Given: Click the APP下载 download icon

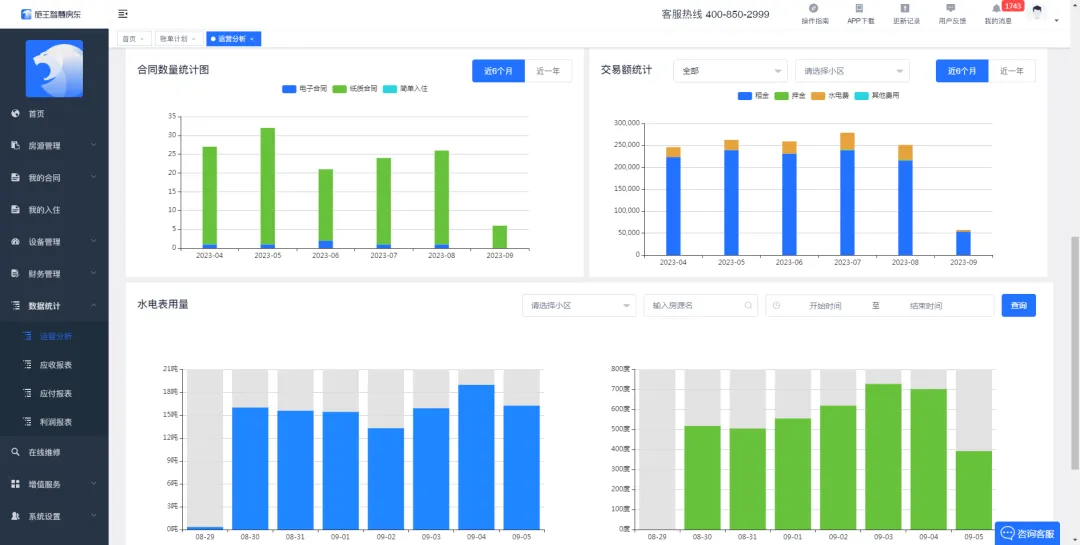Looking at the screenshot, I should click(x=860, y=9).
